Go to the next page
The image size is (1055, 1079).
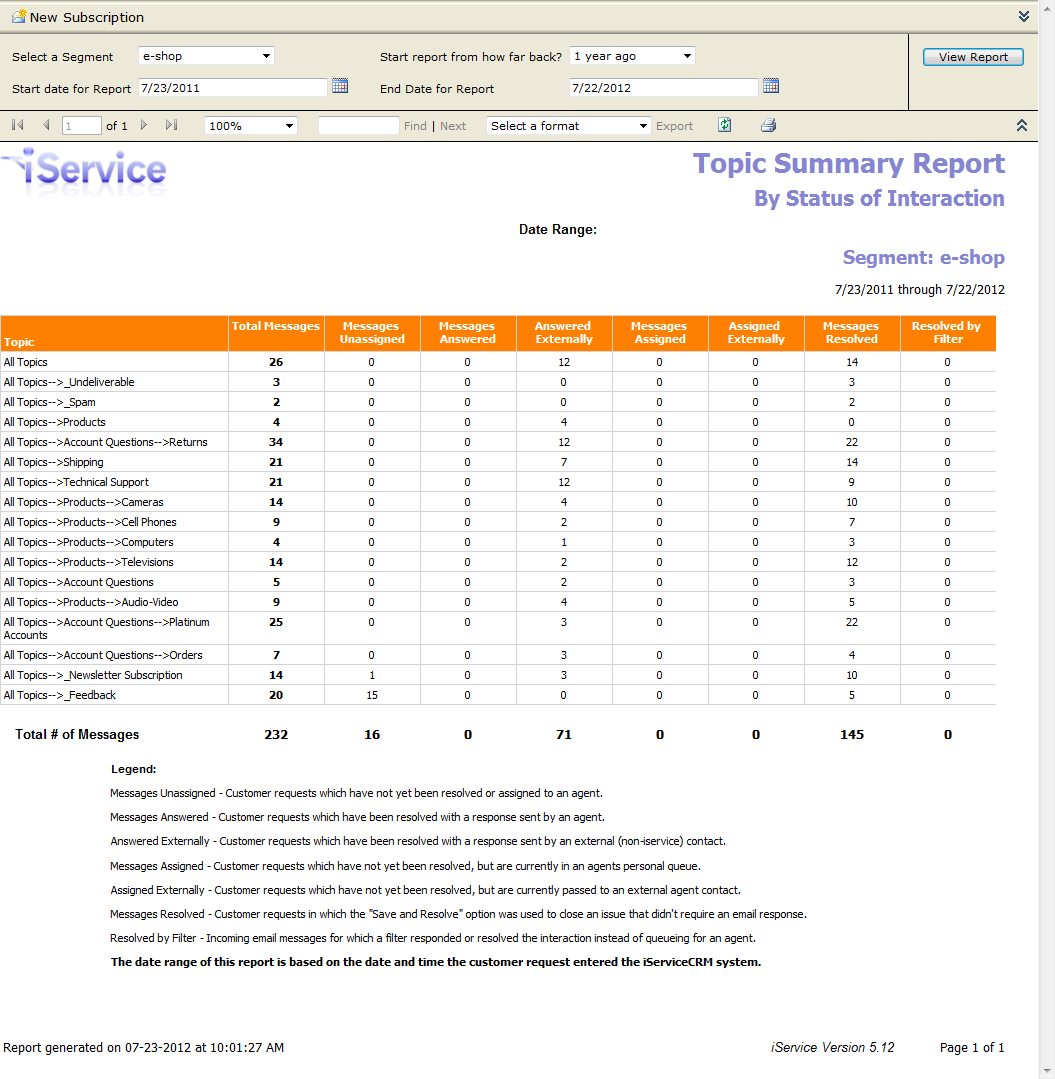144,125
